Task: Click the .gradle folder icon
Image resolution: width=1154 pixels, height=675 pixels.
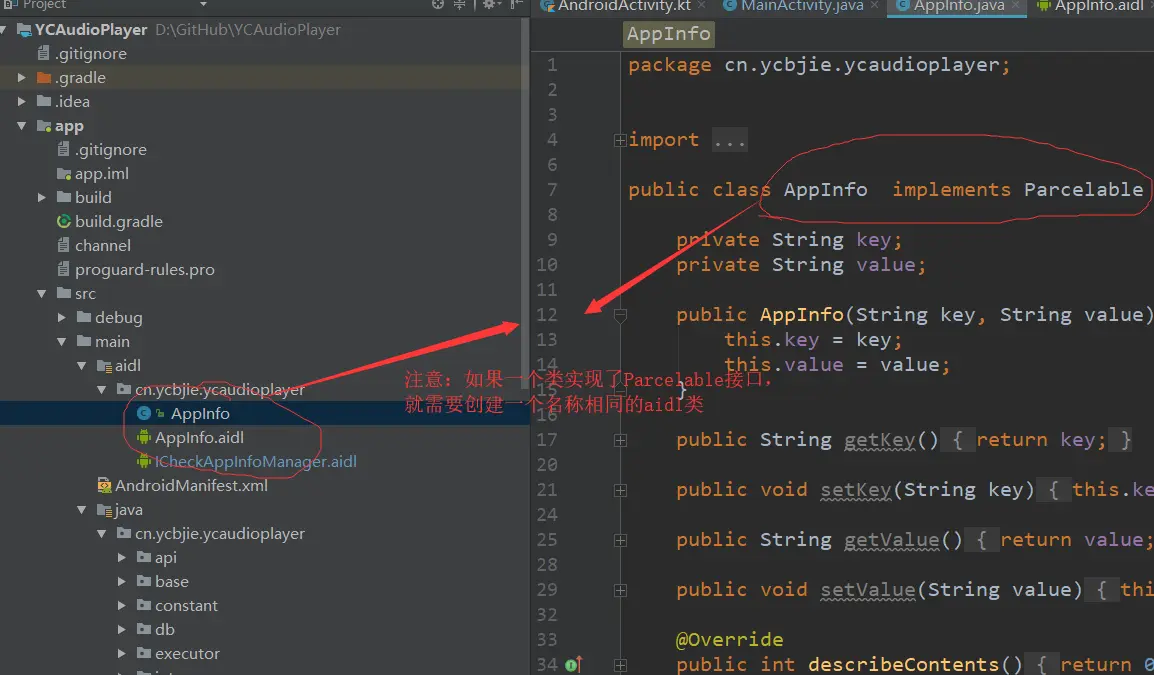Action: click(x=44, y=77)
